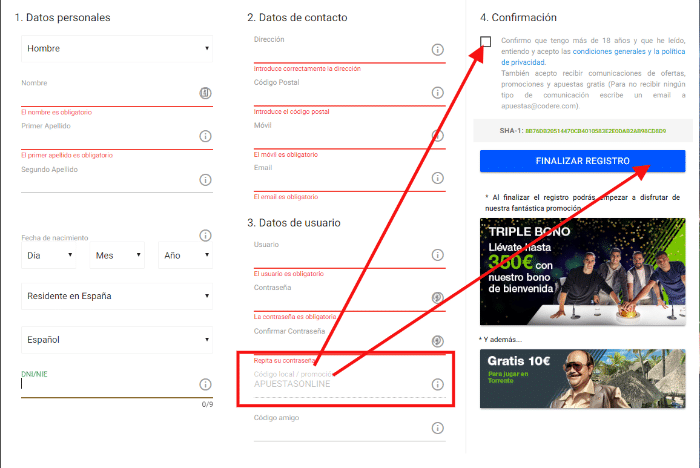Click the info icon beside Dirección field

tap(438, 50)
